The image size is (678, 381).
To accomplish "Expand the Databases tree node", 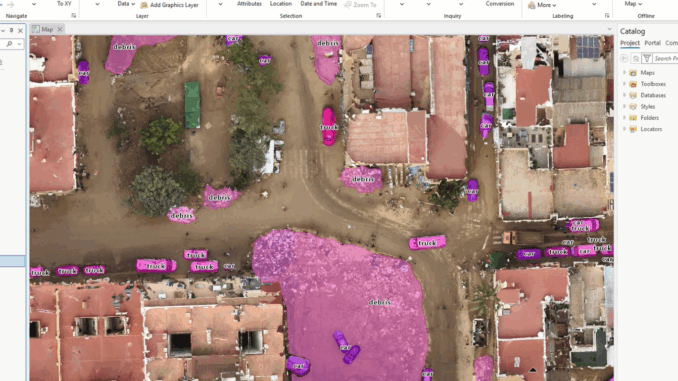I will point(624,95).
